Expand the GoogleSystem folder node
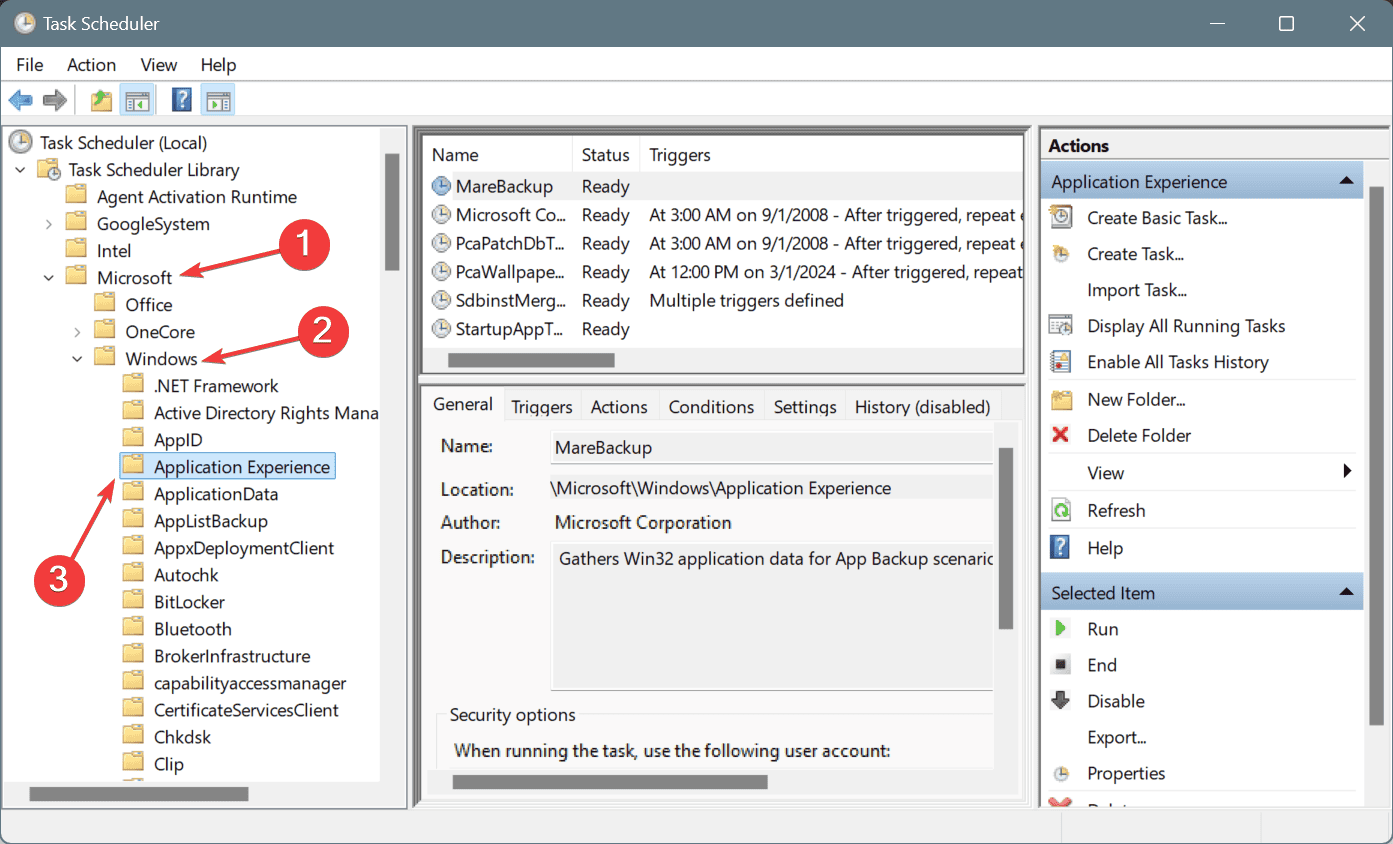 (x=49, y=224)
